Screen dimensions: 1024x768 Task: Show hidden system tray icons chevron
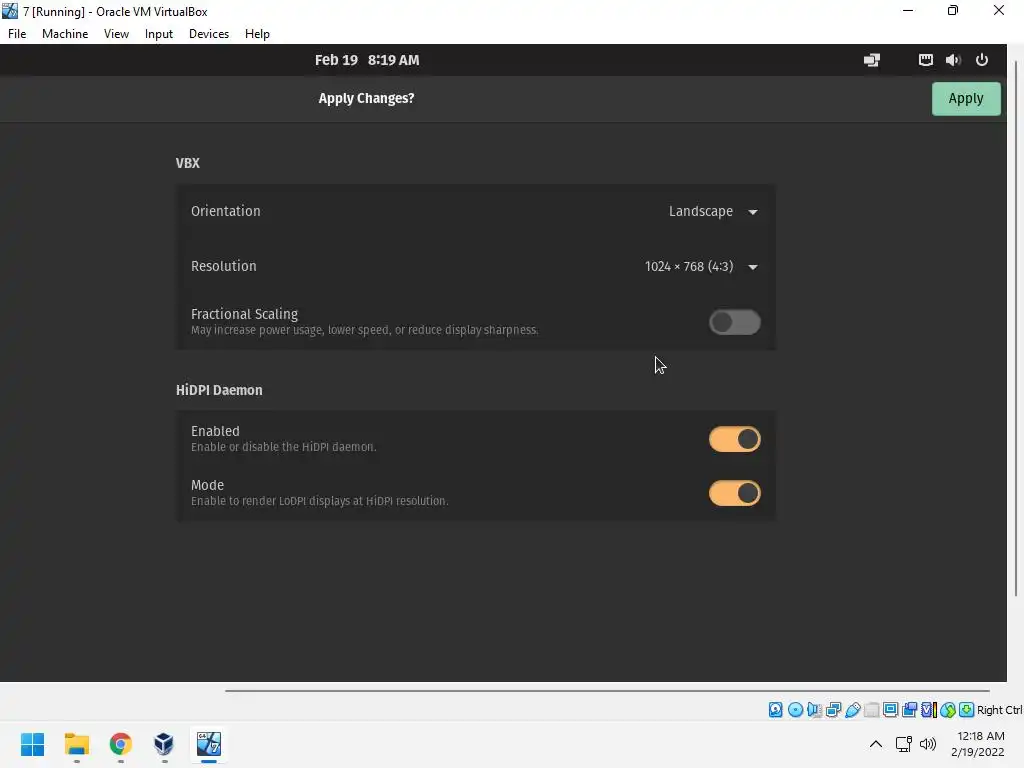point(876,744)
